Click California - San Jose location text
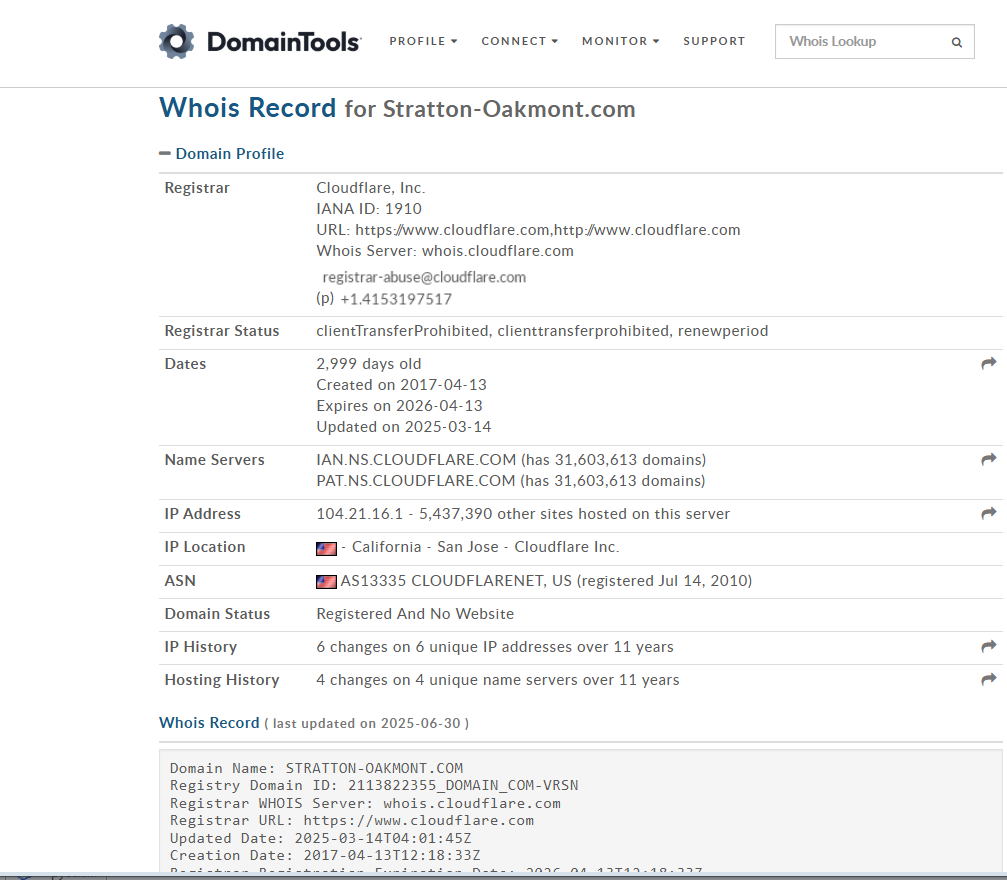The width and height of the screenshot is (1007, 880). pos(425,547)
